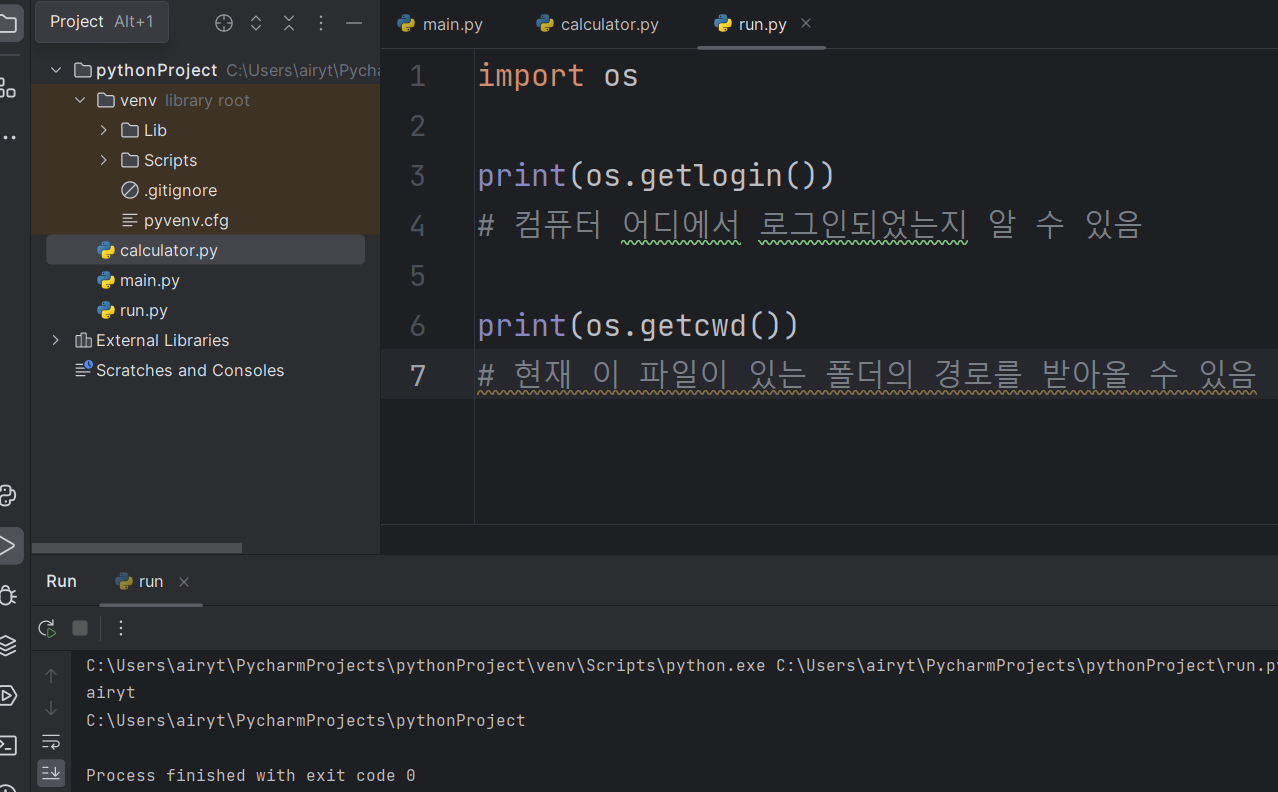
Task: Switch to the main.py editor tab
Action: [x=440, y=24]
